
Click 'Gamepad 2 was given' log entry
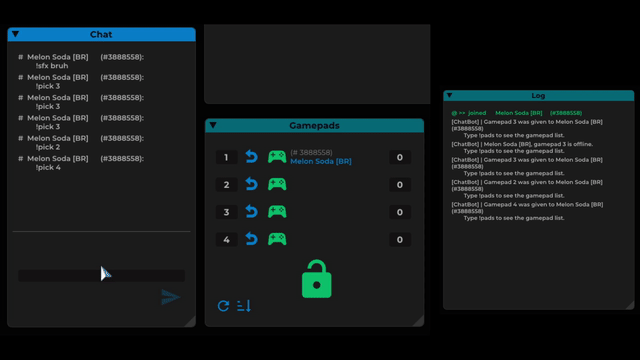pyautogui.click(x=527, y=189)
